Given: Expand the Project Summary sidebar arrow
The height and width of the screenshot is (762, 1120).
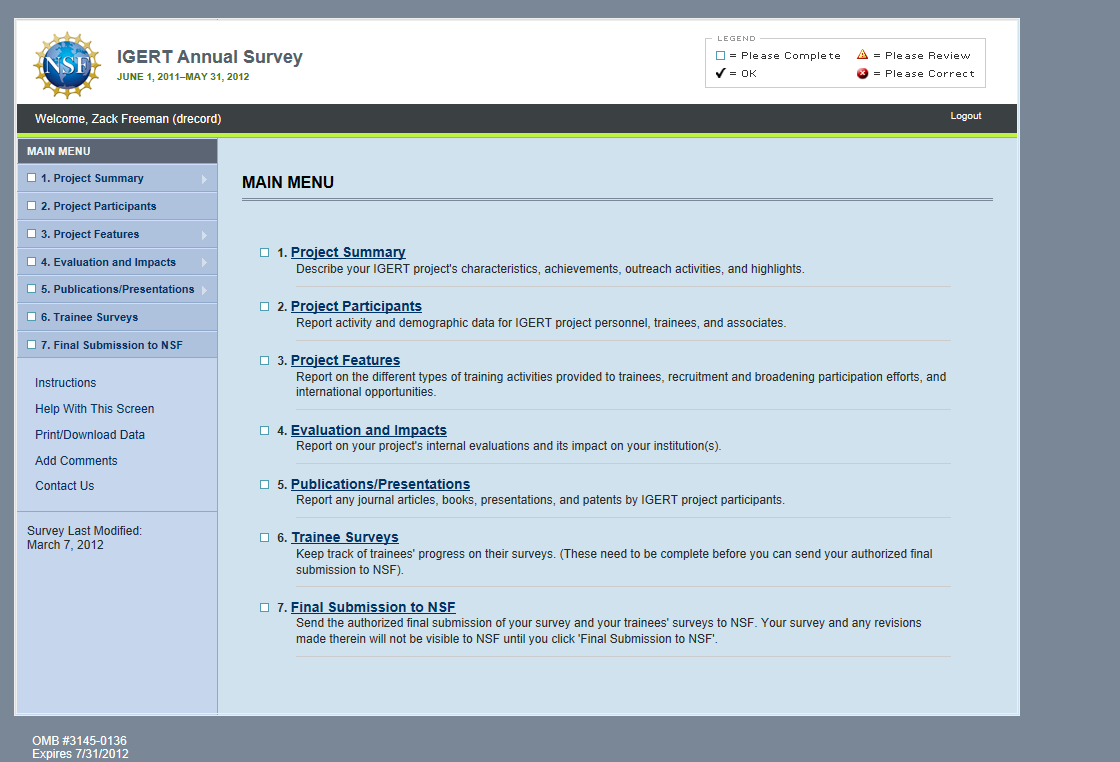Looking at the screenshot, I should pos(204,179).
